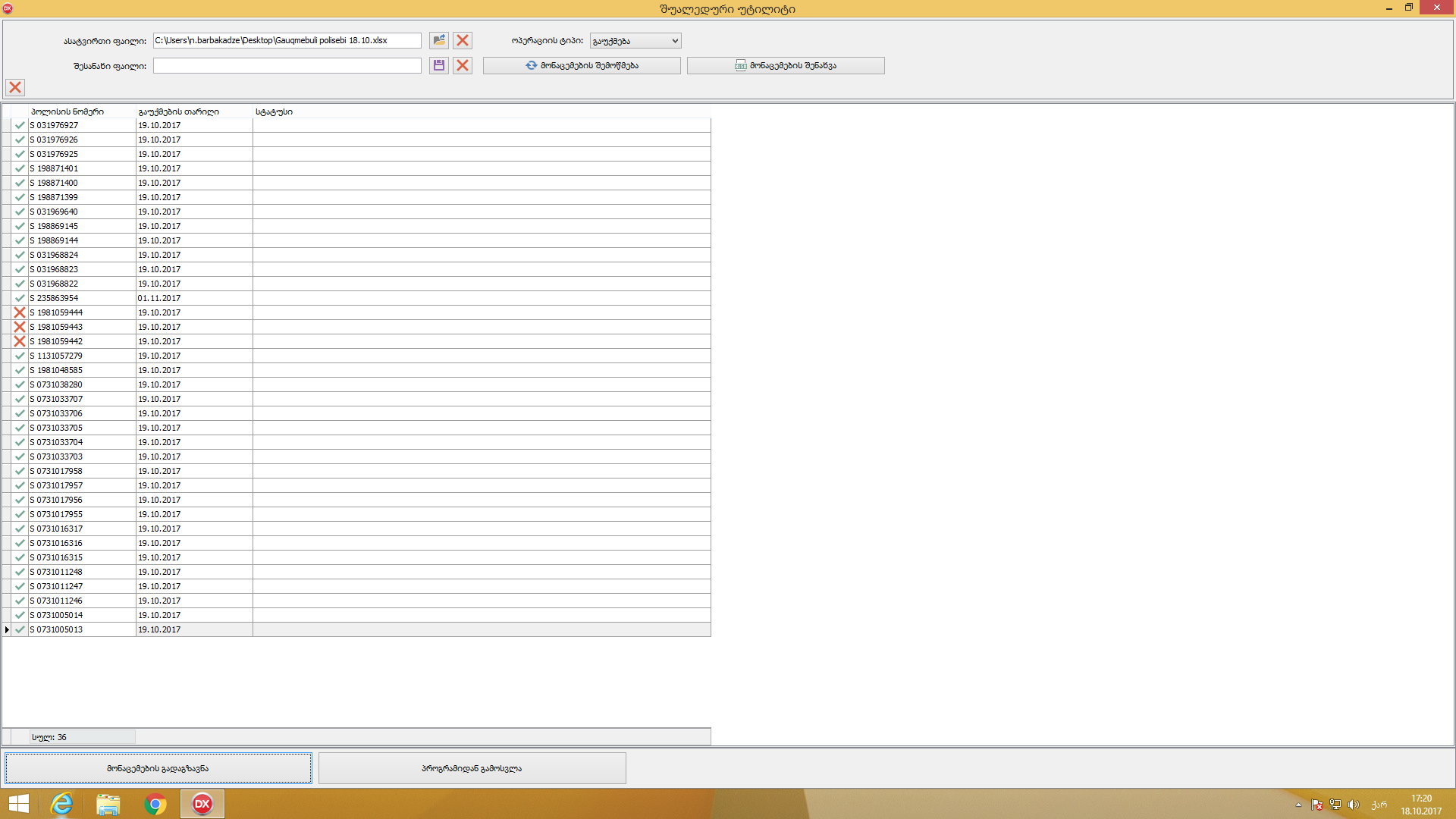Toggle the check mark for policy S 0731005013
This screenshot has height=819, width=1456.
coord(20,629)
